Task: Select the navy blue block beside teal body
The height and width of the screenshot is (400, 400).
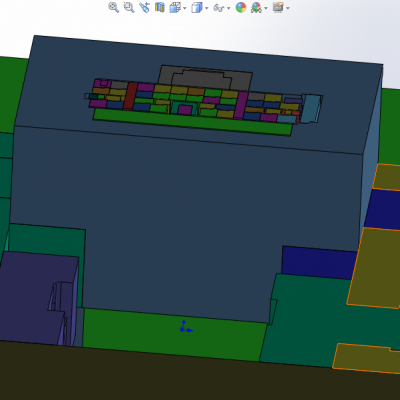Action: click(318, 263)
